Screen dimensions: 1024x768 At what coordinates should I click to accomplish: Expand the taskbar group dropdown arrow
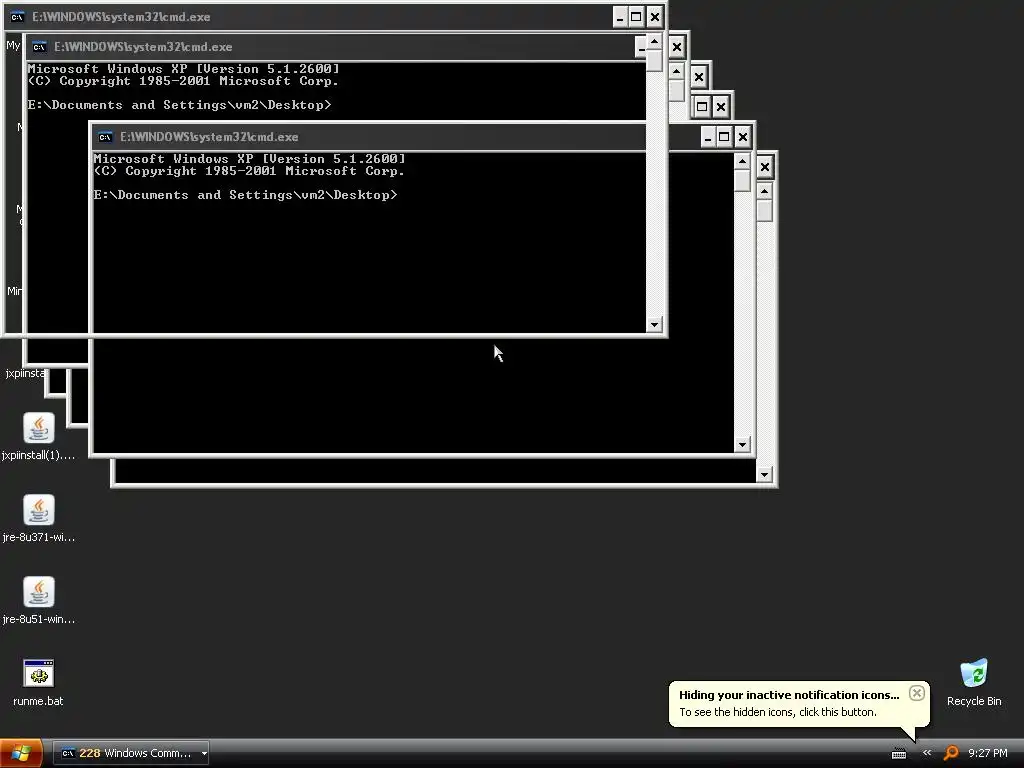coord(204,754)
